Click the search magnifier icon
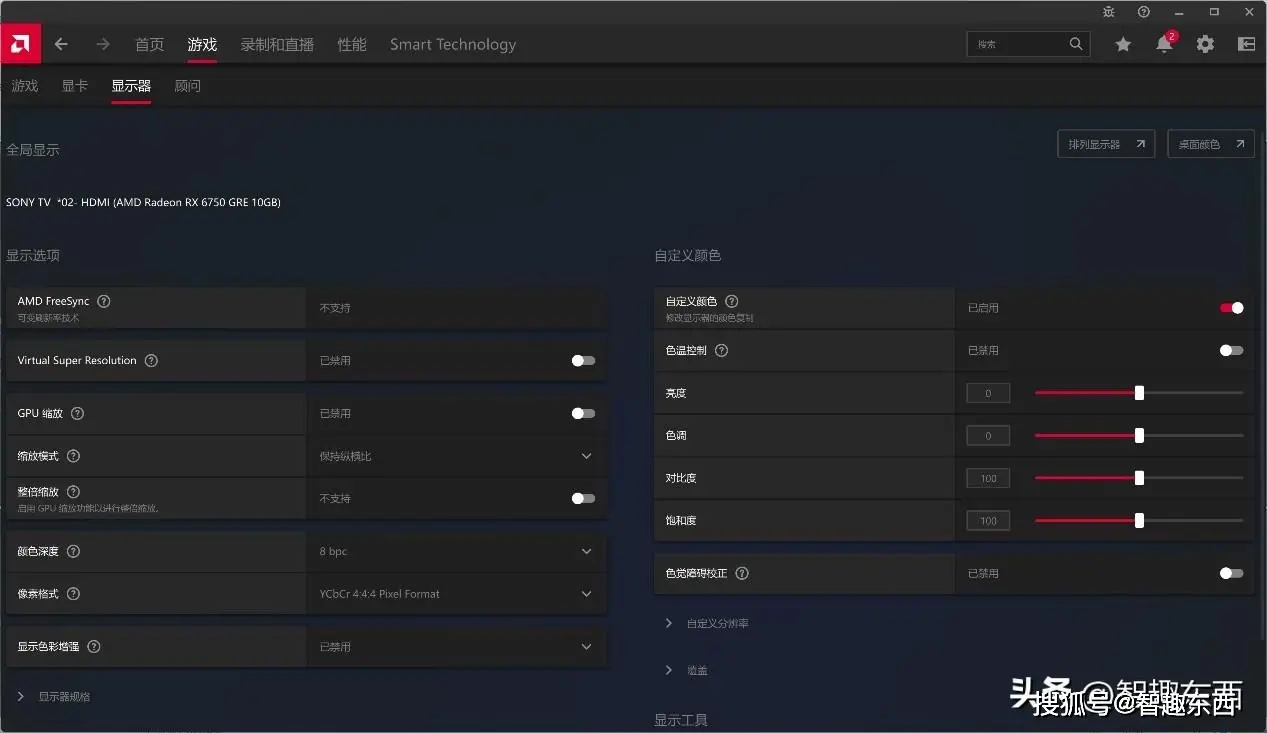Image resolution: width=1267 pixels, height=733 pixels. pyautogui.click(x=1076, y=44)
